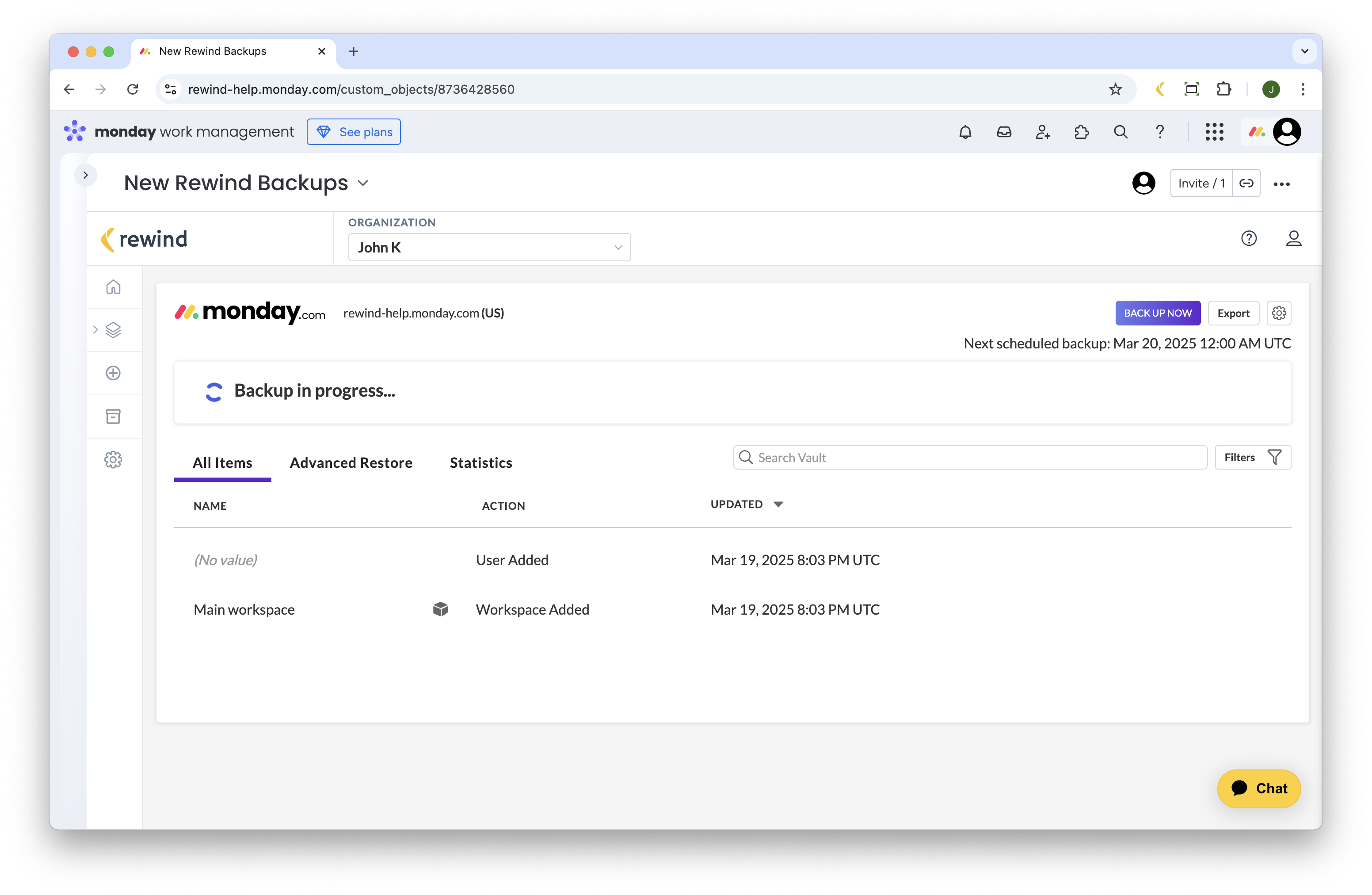Open the board options three-dot menu
The height and width of the screenshot is (895, 1372).
click(x=1281, y=184)
